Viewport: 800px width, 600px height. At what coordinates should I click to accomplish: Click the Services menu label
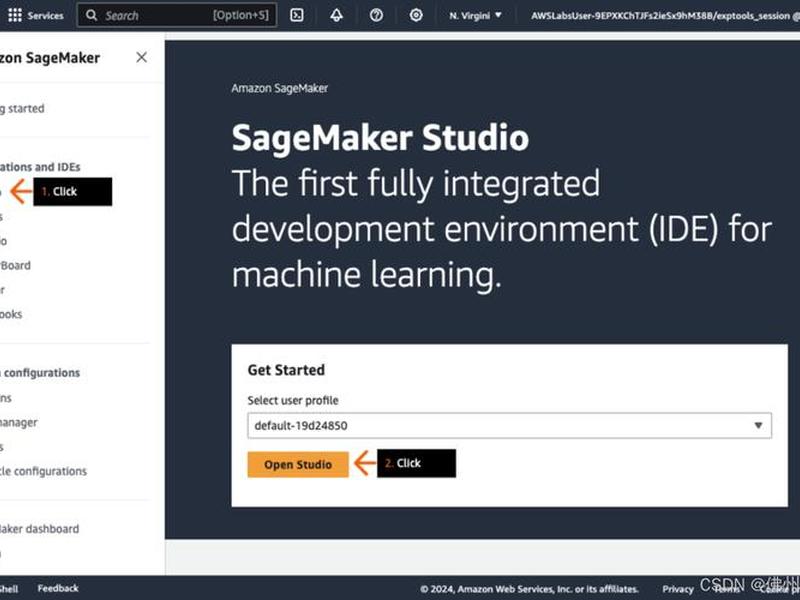[45, 16]
